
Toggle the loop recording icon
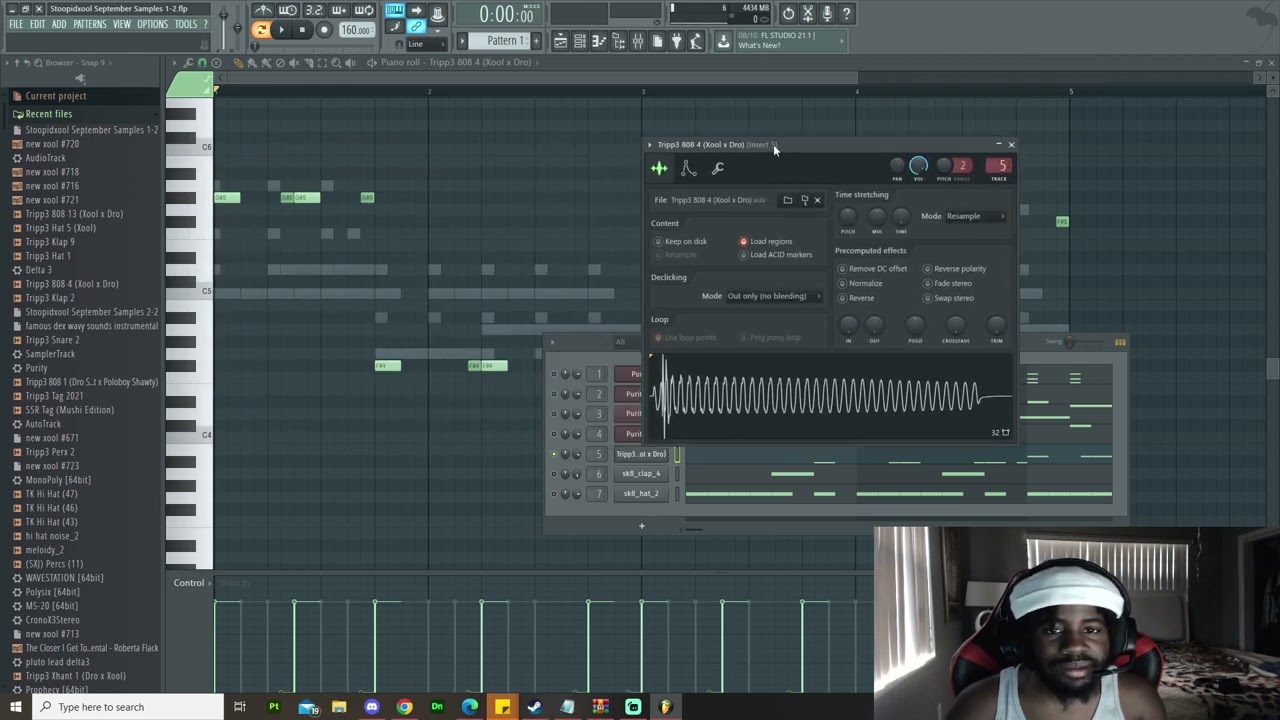click(x=364, y=11)
